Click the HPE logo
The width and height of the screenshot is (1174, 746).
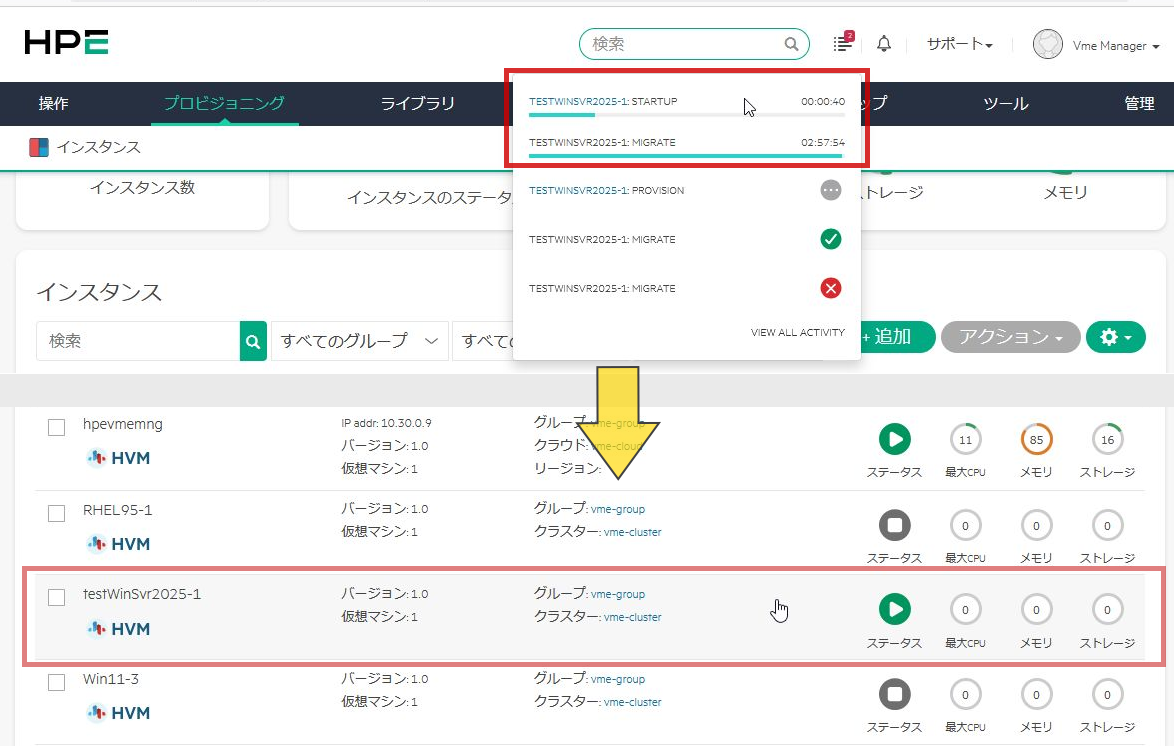pos(67,42)
